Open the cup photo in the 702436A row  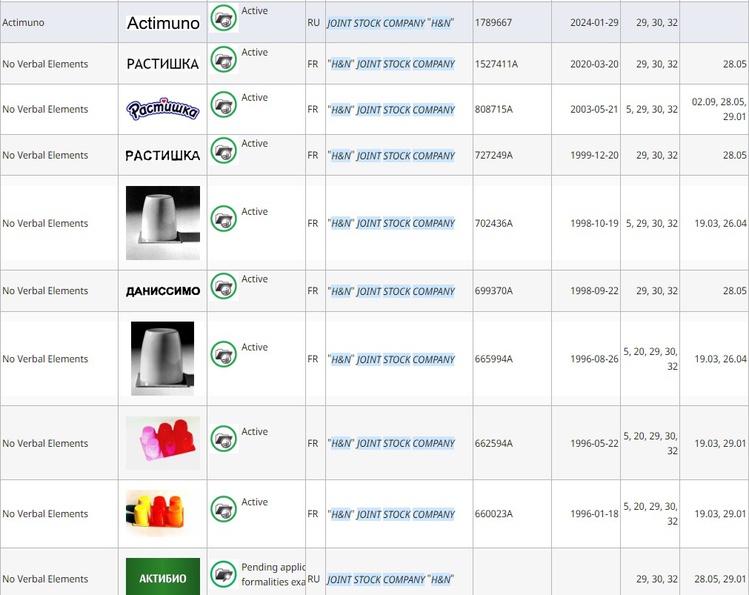coord(163,223)
